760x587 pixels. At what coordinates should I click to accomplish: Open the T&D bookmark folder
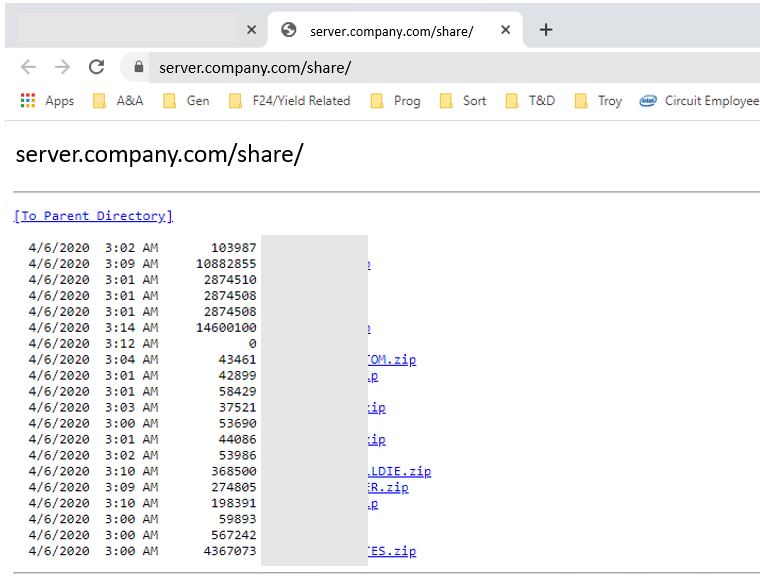point(530,101)
